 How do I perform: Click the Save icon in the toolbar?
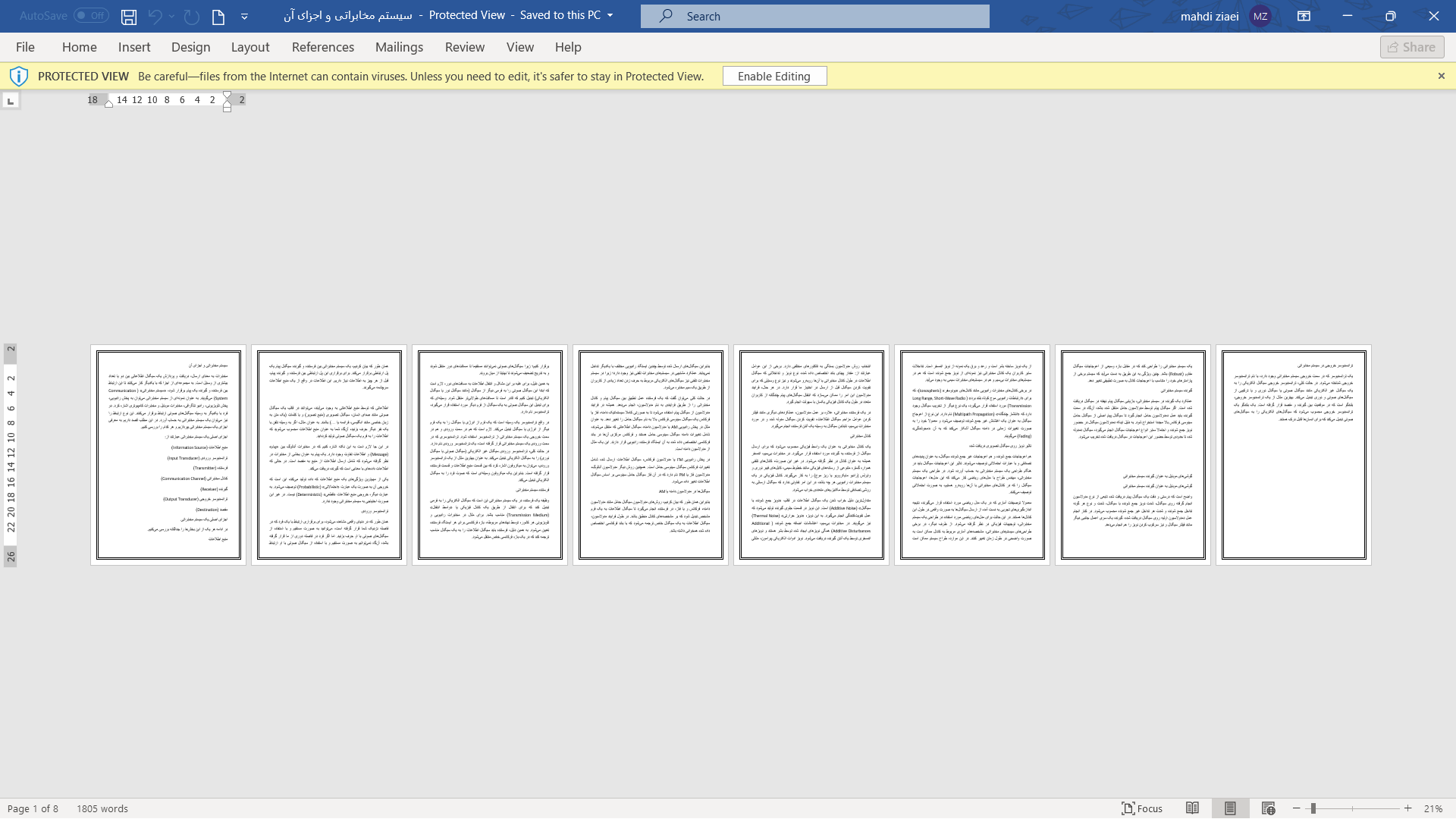tap(128, 16)
